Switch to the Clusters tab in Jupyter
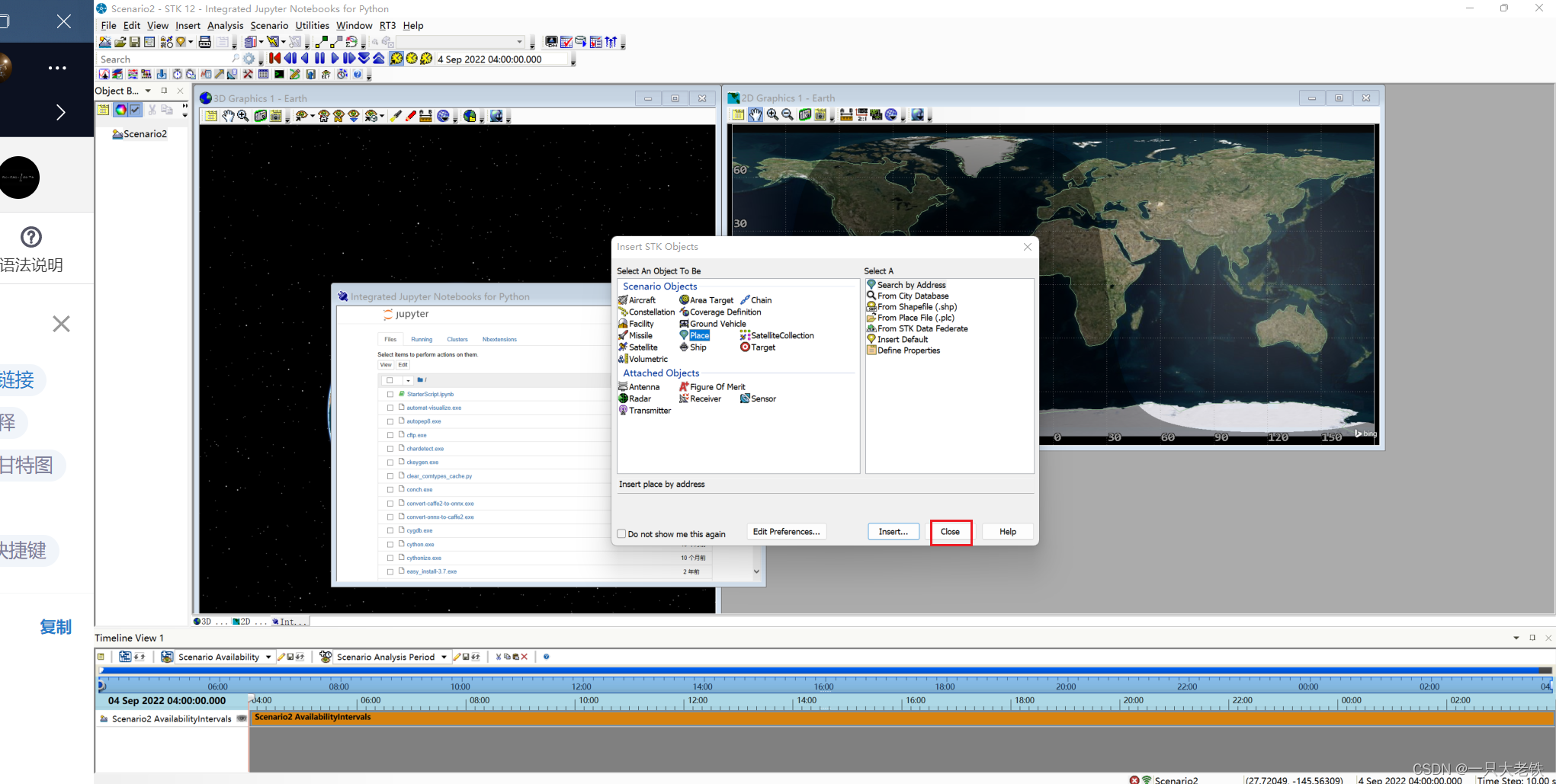This screenshot has width=1556, height=784. (x=457, y=339)
